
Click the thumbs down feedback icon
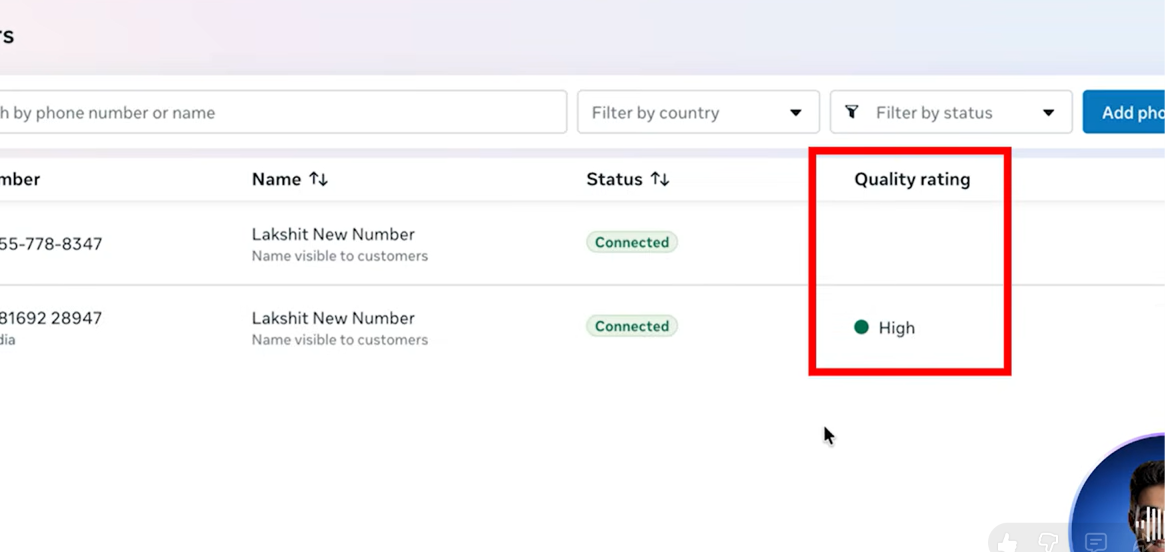[1048, 542]
